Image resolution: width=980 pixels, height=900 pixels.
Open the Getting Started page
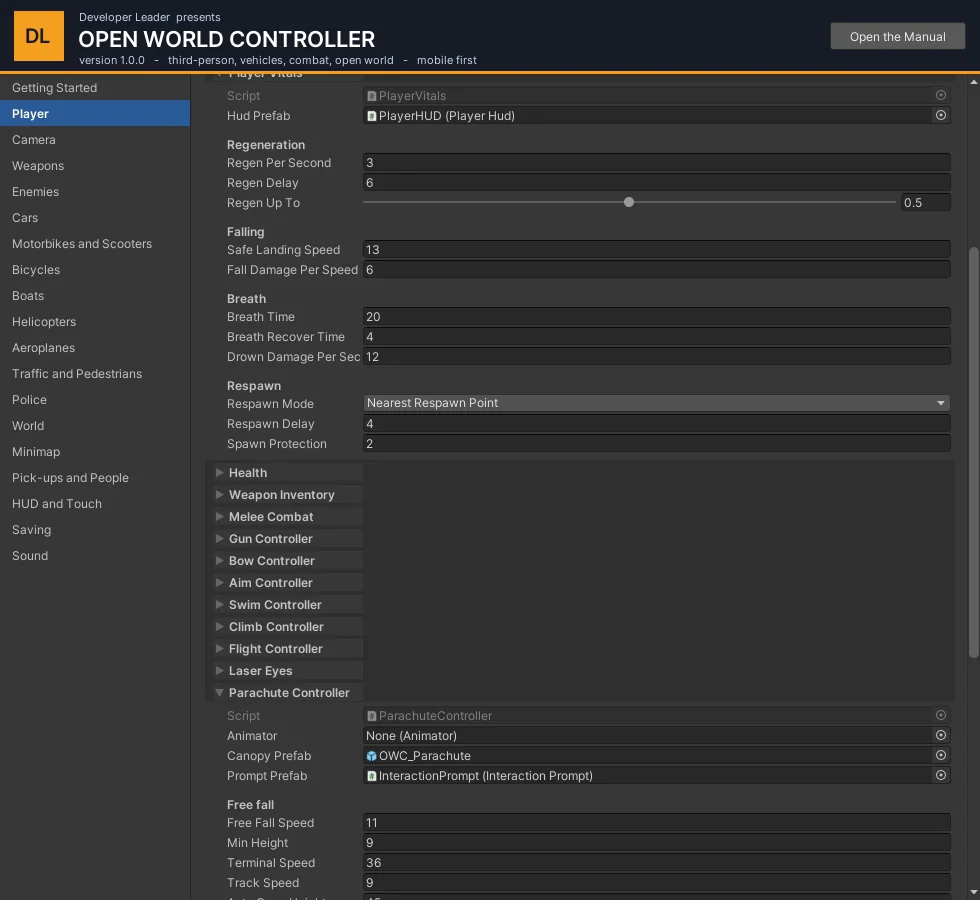pos(95,88)
